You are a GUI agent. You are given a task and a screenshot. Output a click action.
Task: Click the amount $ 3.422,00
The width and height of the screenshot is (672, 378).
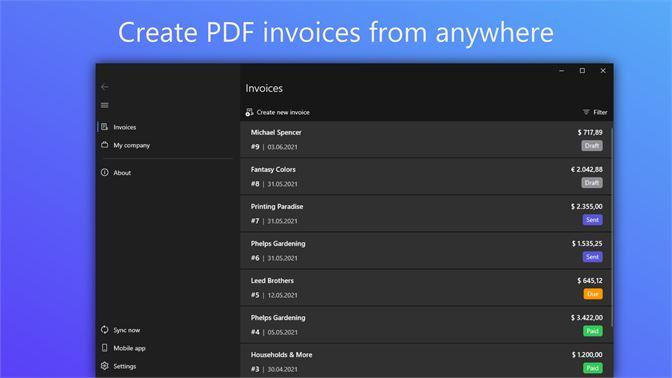587,318
